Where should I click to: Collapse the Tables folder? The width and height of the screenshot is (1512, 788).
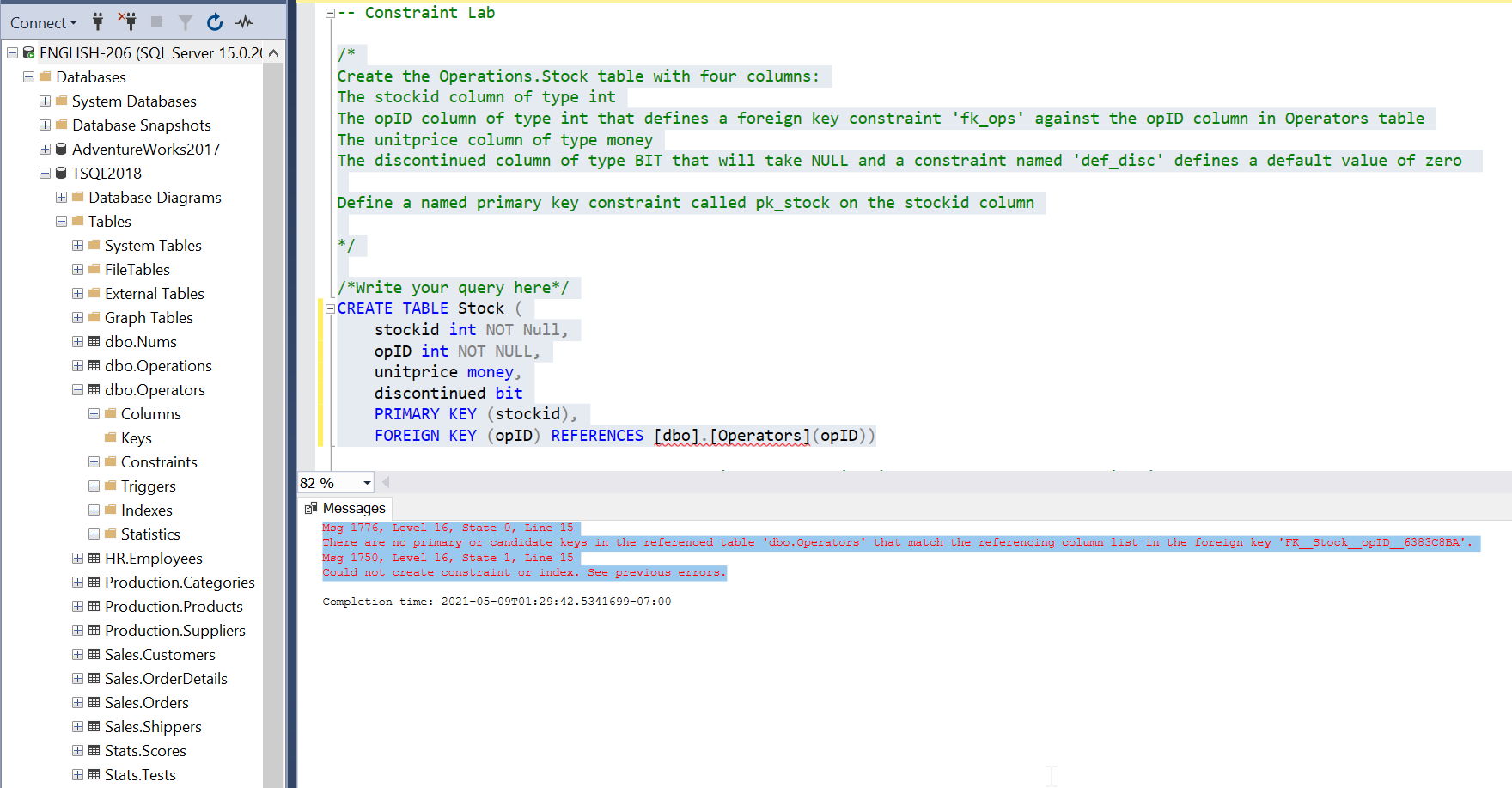(61, 222)
